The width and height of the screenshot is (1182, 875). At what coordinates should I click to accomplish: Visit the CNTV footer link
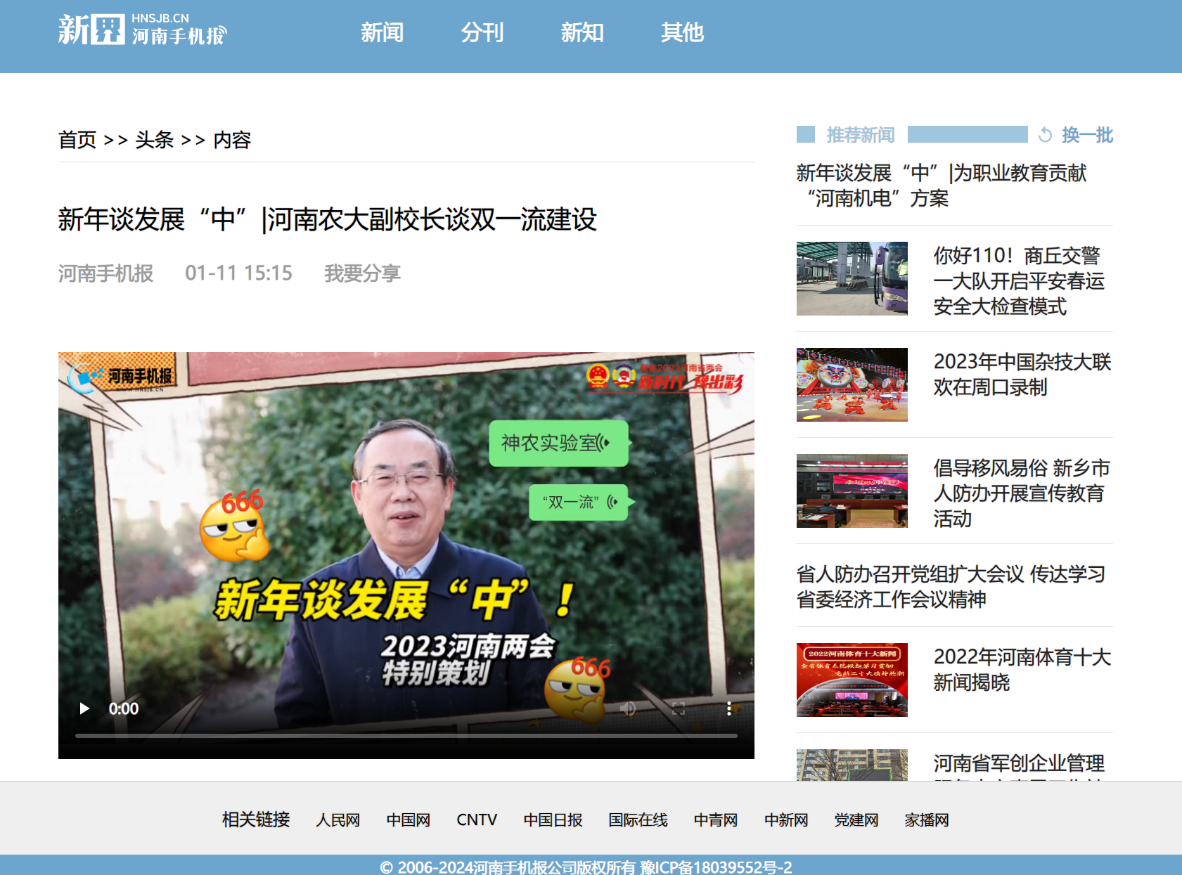click(x=477, y=820)
